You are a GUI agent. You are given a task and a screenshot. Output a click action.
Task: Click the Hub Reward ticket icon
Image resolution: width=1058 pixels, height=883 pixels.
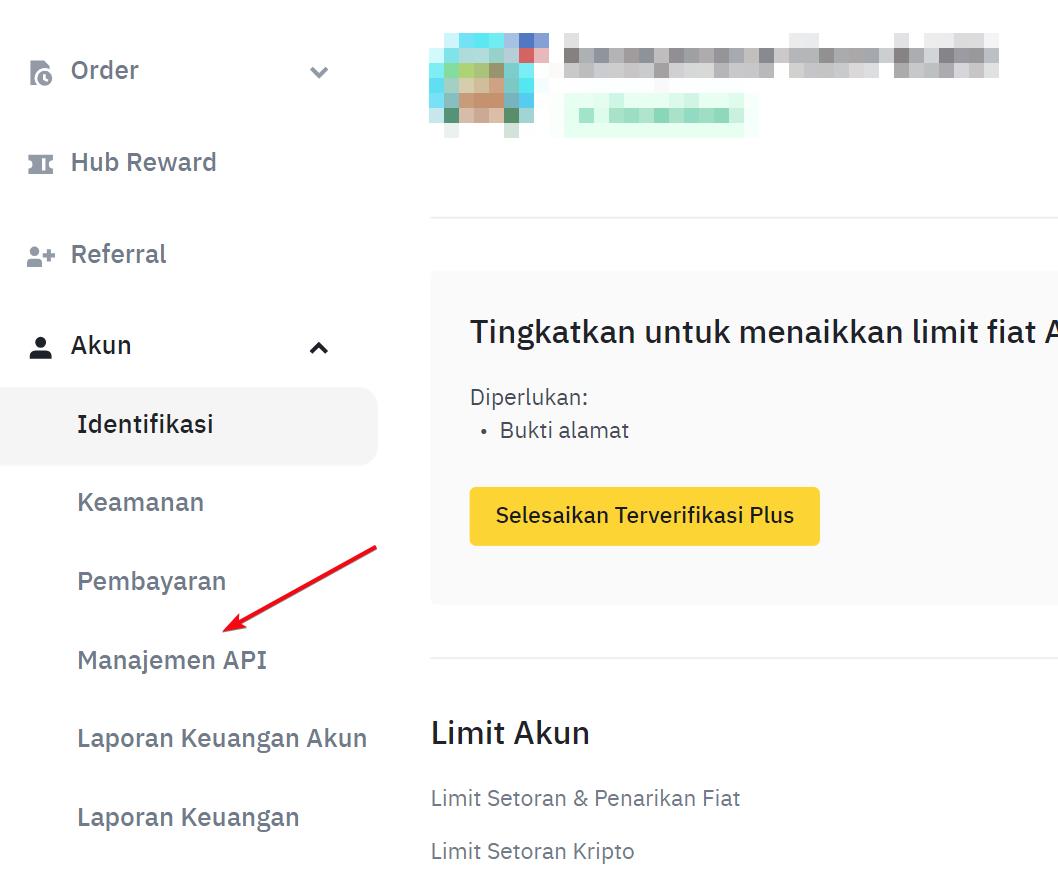(x=40, y=164)
